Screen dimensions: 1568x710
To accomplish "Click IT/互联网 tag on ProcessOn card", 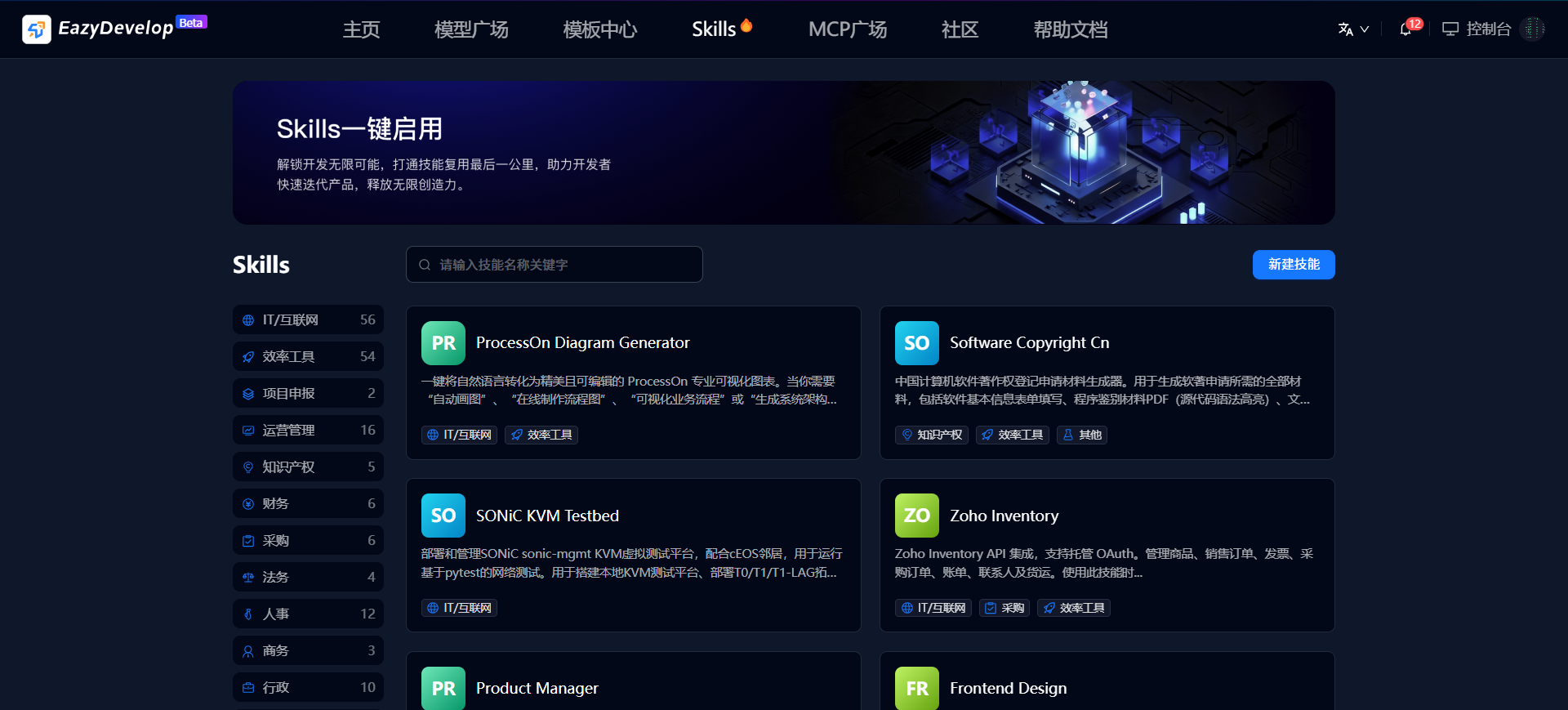I will tap(460, 435).
